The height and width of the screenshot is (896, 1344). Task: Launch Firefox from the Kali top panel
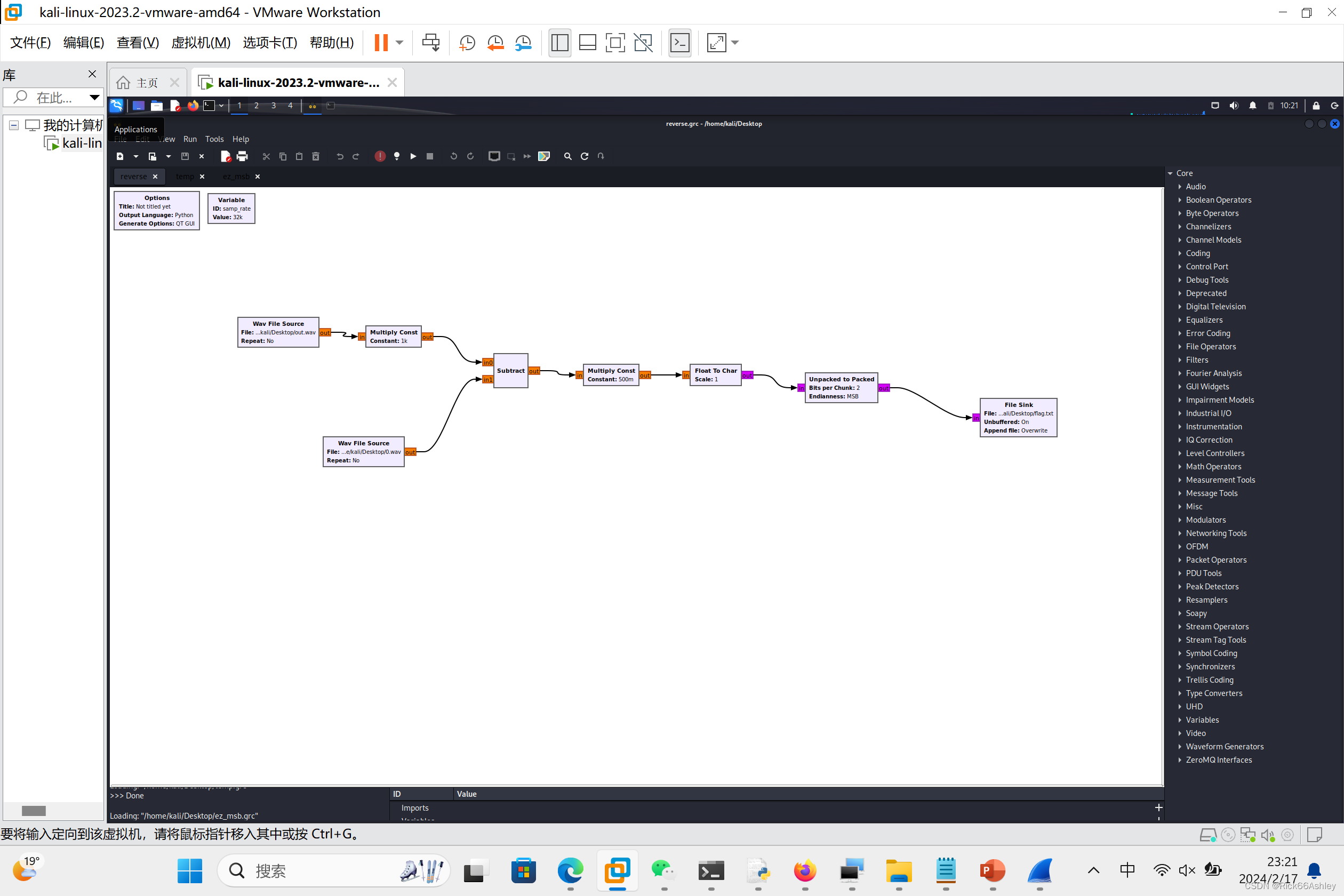click(193, 105)
